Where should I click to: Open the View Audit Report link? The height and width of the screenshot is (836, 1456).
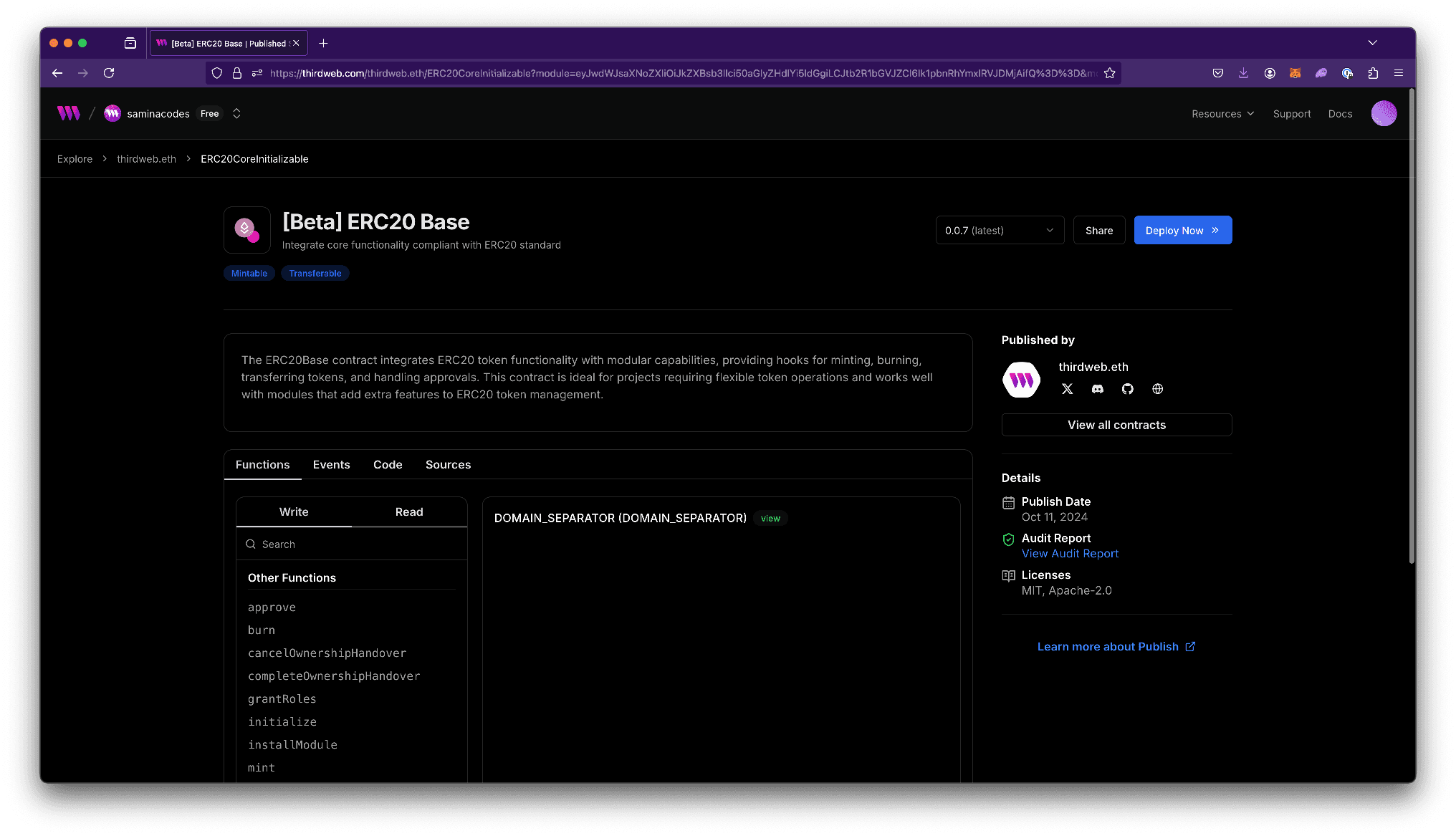[x=1070, y=553]
